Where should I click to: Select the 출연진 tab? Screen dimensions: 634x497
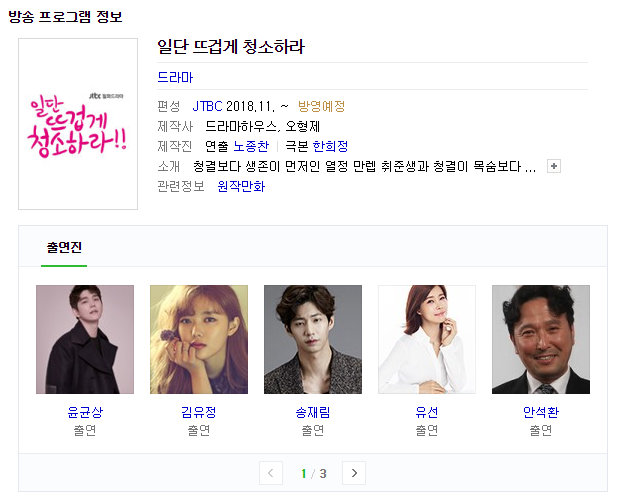click(64, 247)
